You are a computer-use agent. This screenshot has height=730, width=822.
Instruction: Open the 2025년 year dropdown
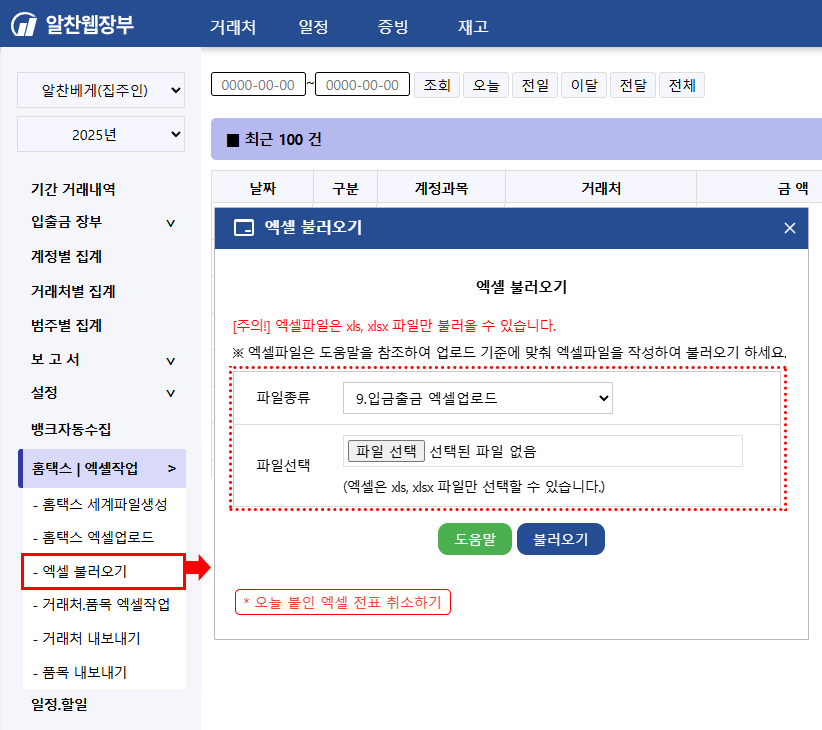tap(101, 134)
